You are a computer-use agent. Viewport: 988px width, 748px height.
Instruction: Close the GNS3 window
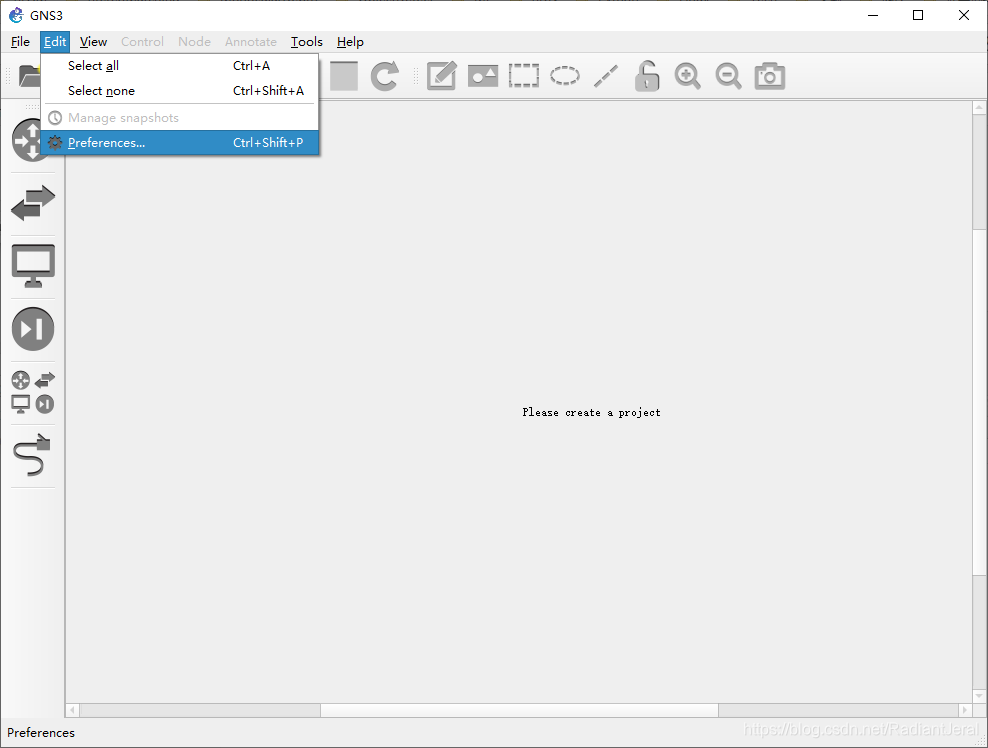tap(964, 15)
